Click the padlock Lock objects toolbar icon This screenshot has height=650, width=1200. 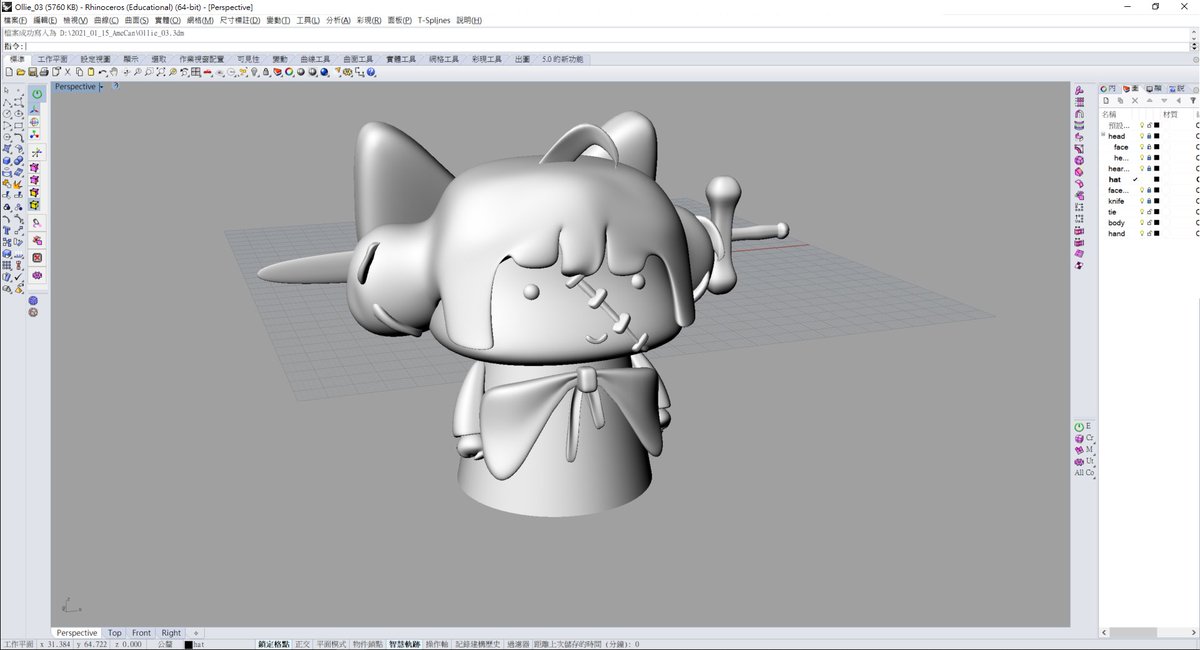pos(266,72)
